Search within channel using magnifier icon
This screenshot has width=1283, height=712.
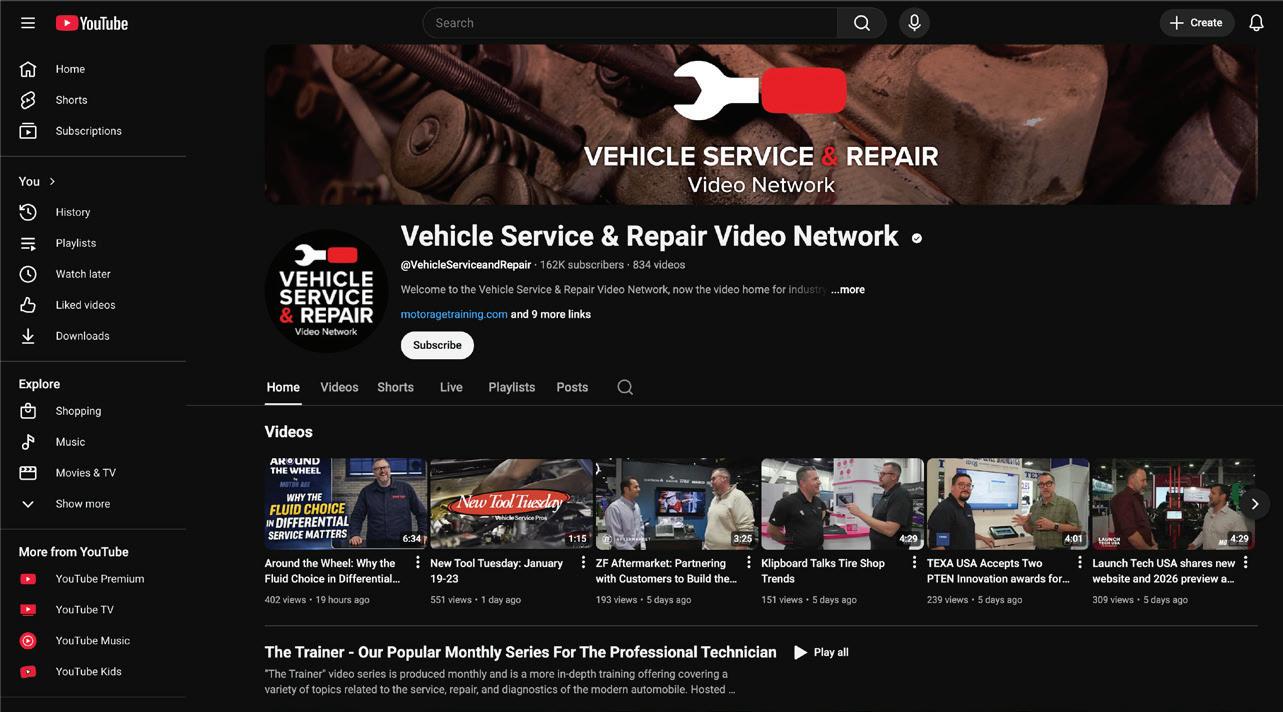[x=625, y=387]
